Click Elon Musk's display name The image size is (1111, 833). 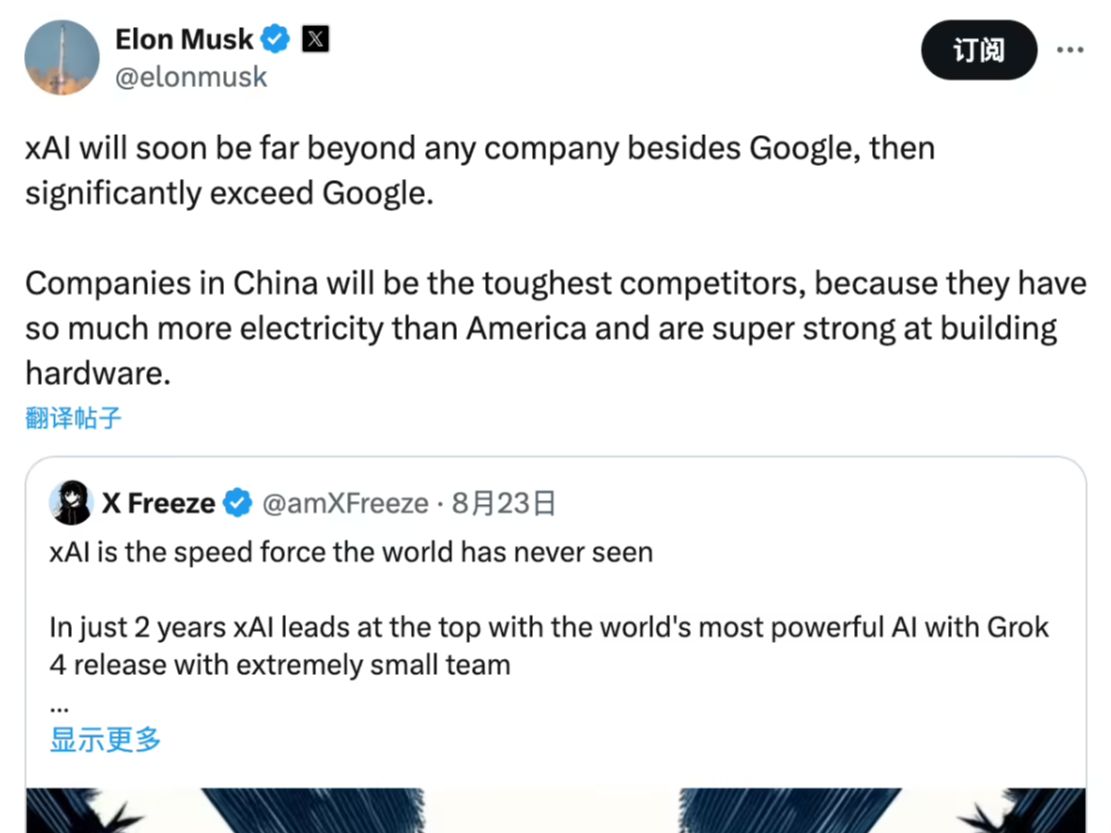185,38
